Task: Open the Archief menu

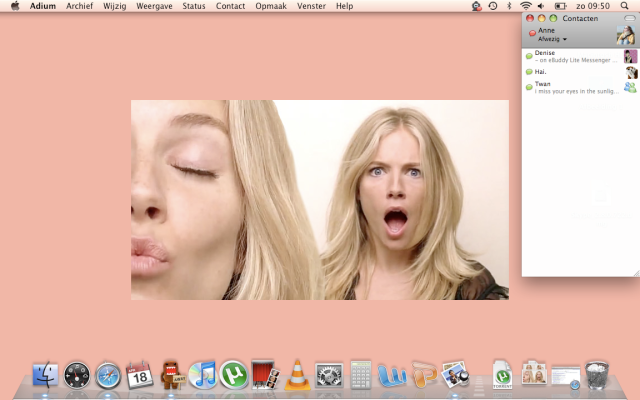Action: pos(80,6)
